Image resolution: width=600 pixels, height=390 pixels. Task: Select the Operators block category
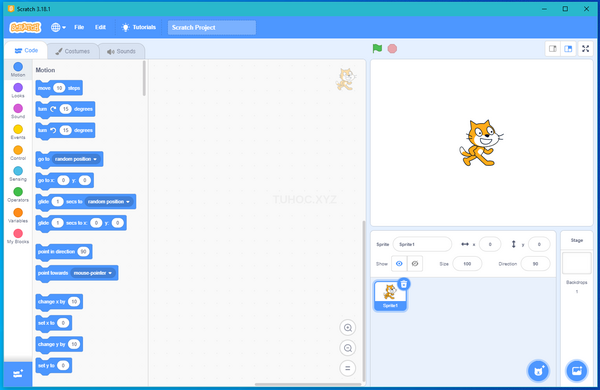(18, 194)
